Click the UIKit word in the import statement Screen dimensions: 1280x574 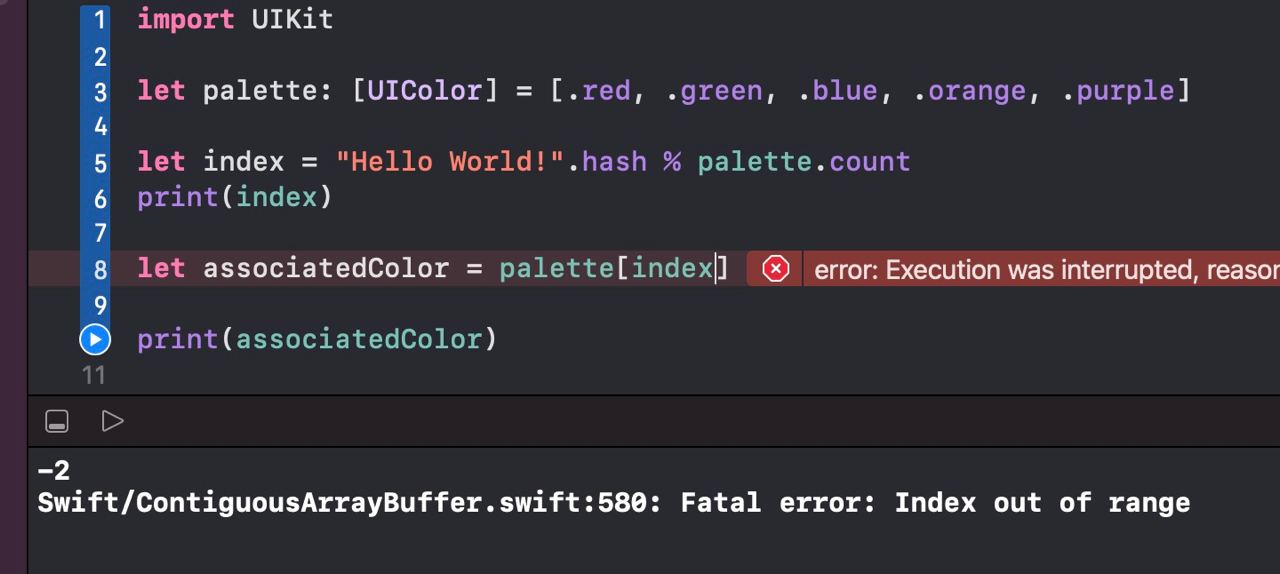292,20
